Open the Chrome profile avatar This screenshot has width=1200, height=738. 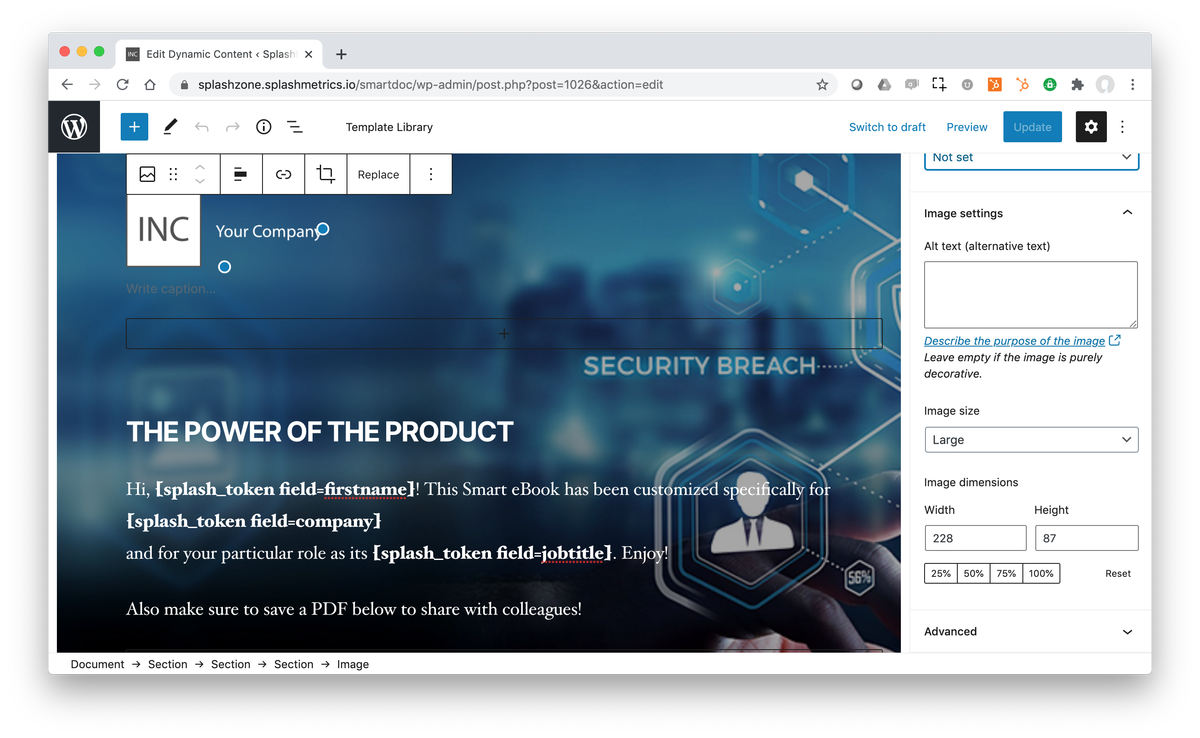tap(1105, 85)
